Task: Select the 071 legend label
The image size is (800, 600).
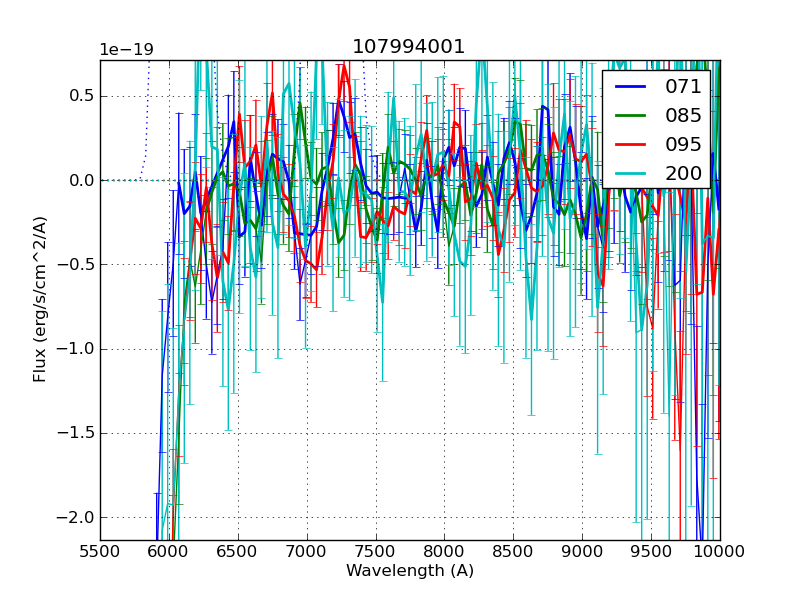Action: click(x=683, y=87)
